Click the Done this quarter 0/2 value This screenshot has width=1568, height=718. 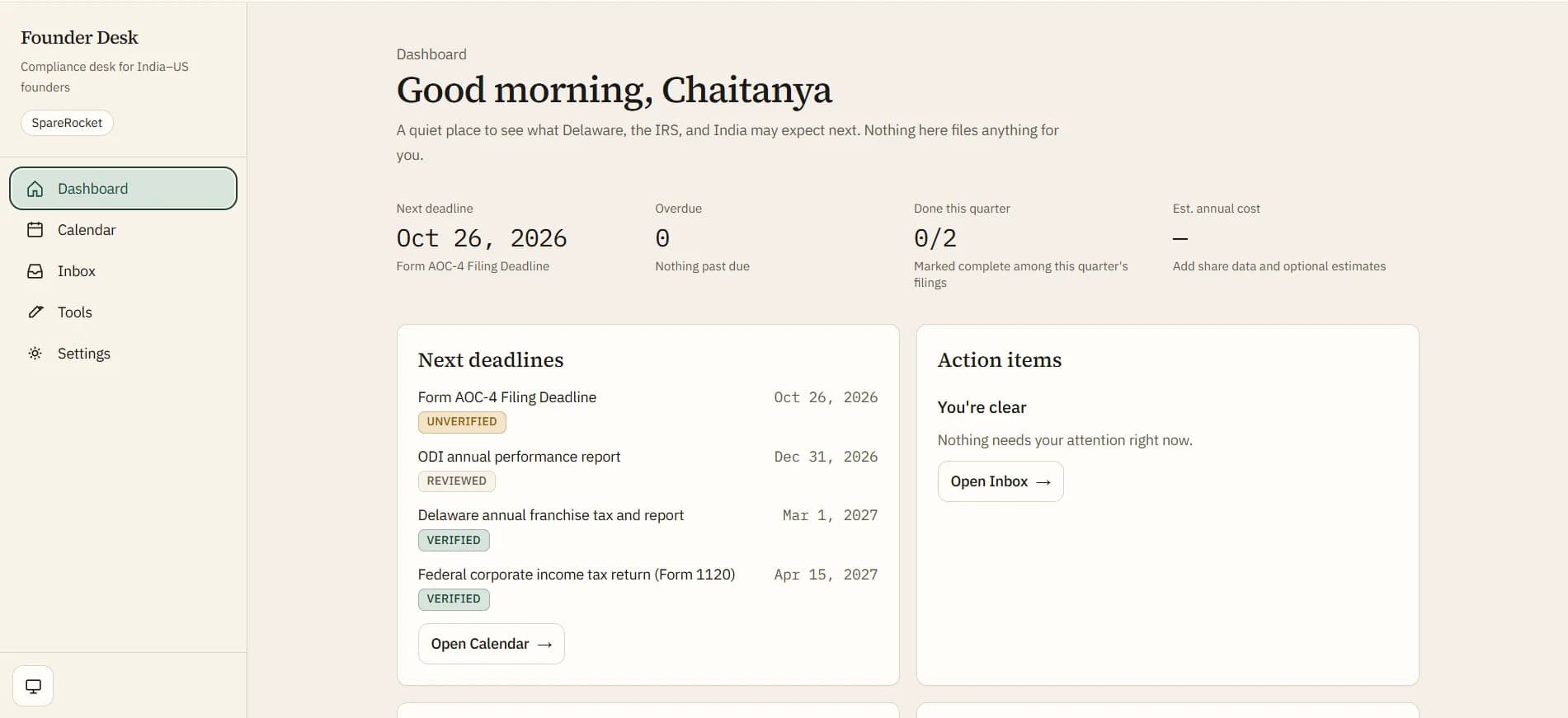(935, 238)
